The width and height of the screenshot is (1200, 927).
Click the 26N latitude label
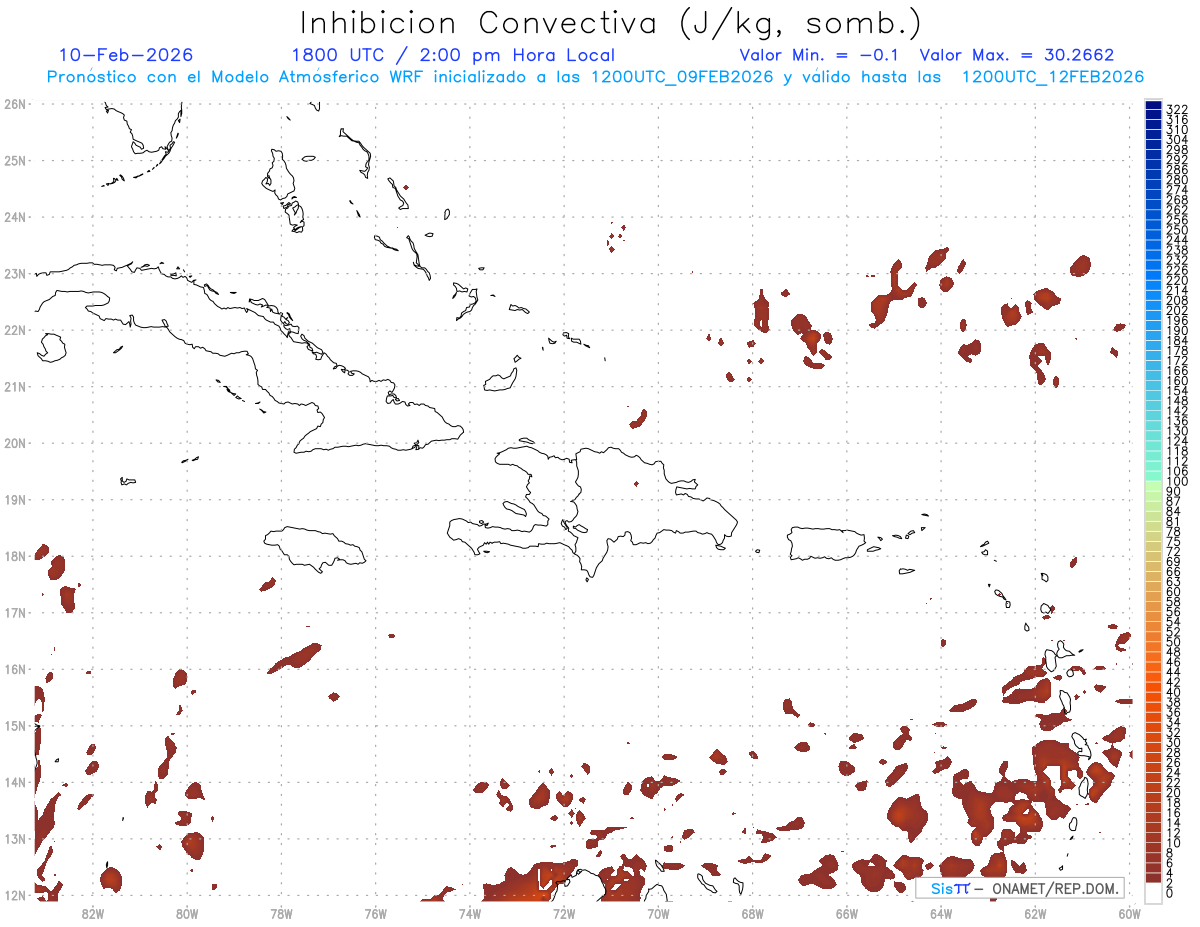point(14,104)
